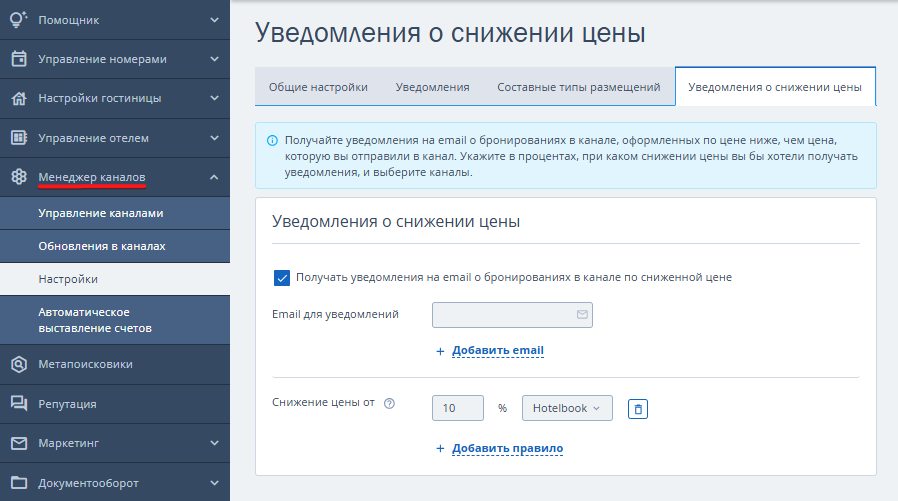Expand the Документооборот chevron

[x=214, y=483]
